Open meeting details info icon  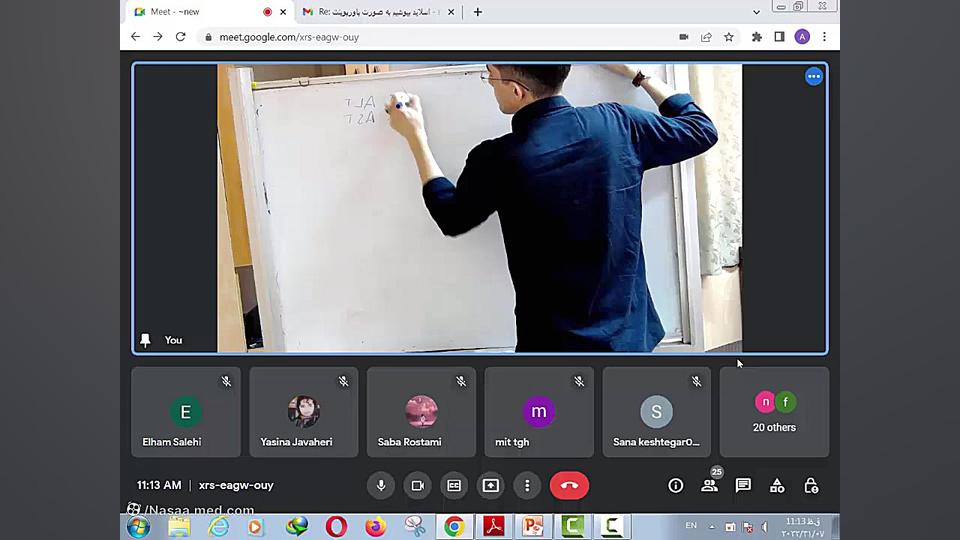click(x=675, y=486)
